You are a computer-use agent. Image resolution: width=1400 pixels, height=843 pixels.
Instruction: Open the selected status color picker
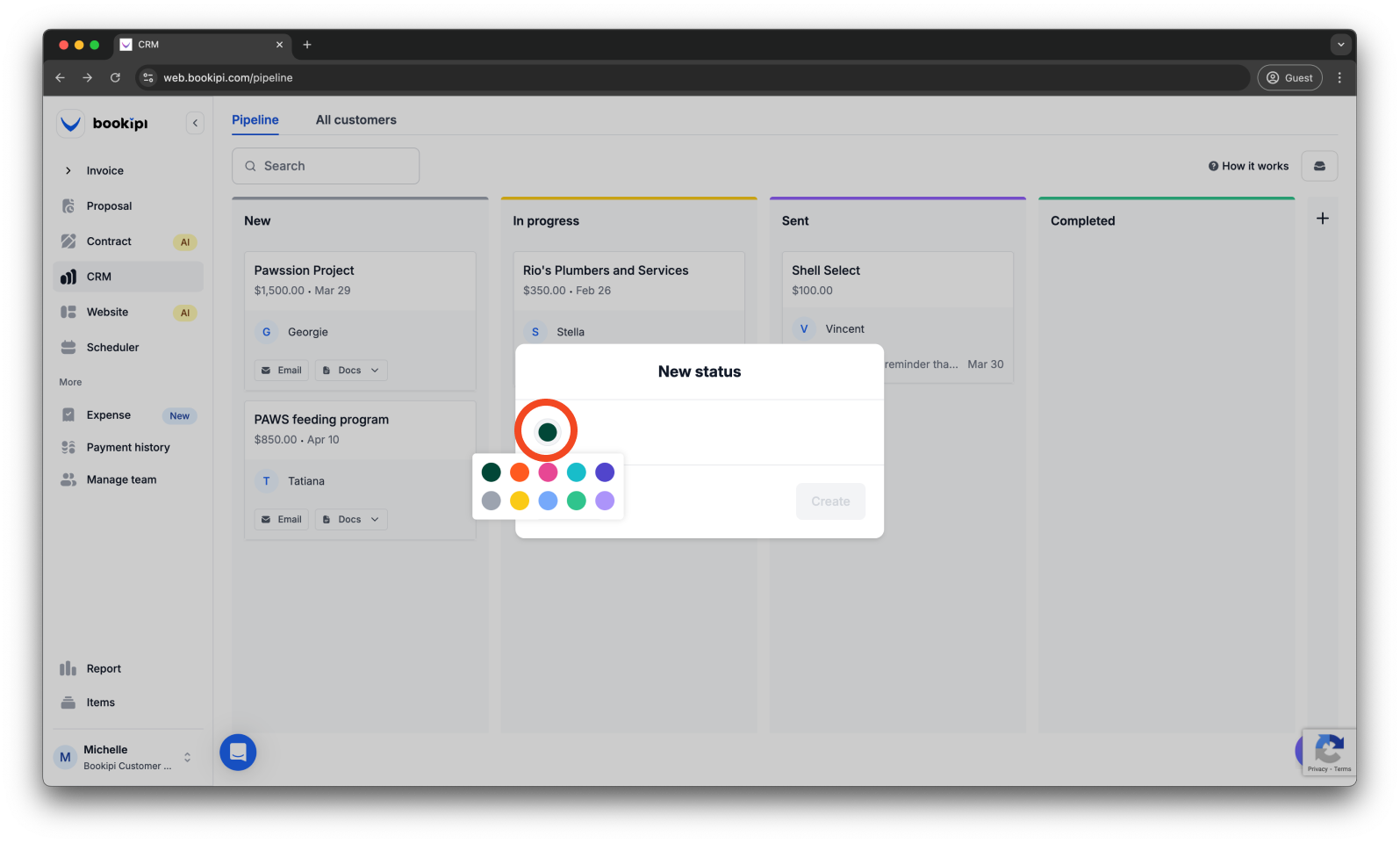tap(547, 432)
